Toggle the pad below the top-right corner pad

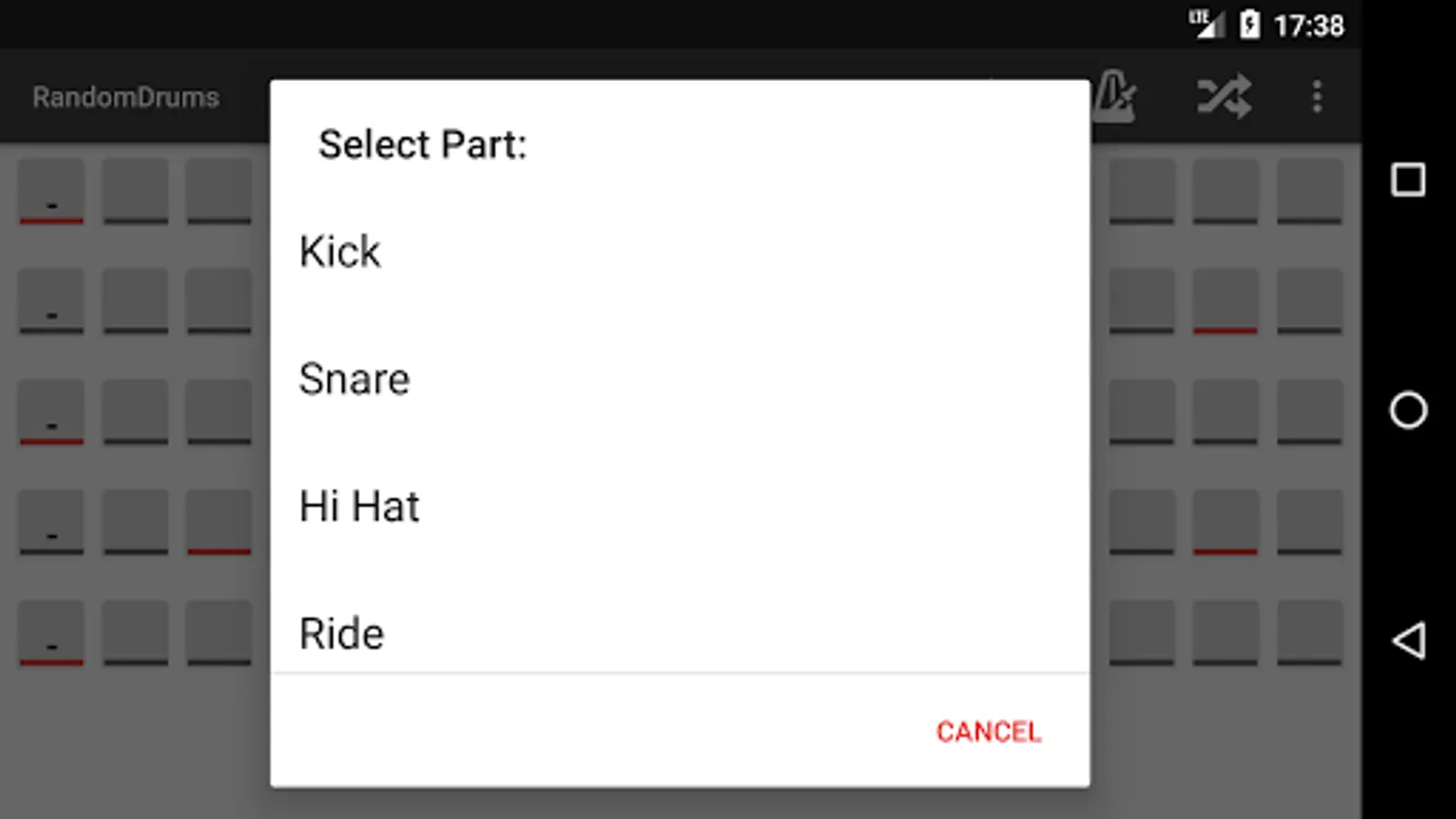(x=1313, y=301)
